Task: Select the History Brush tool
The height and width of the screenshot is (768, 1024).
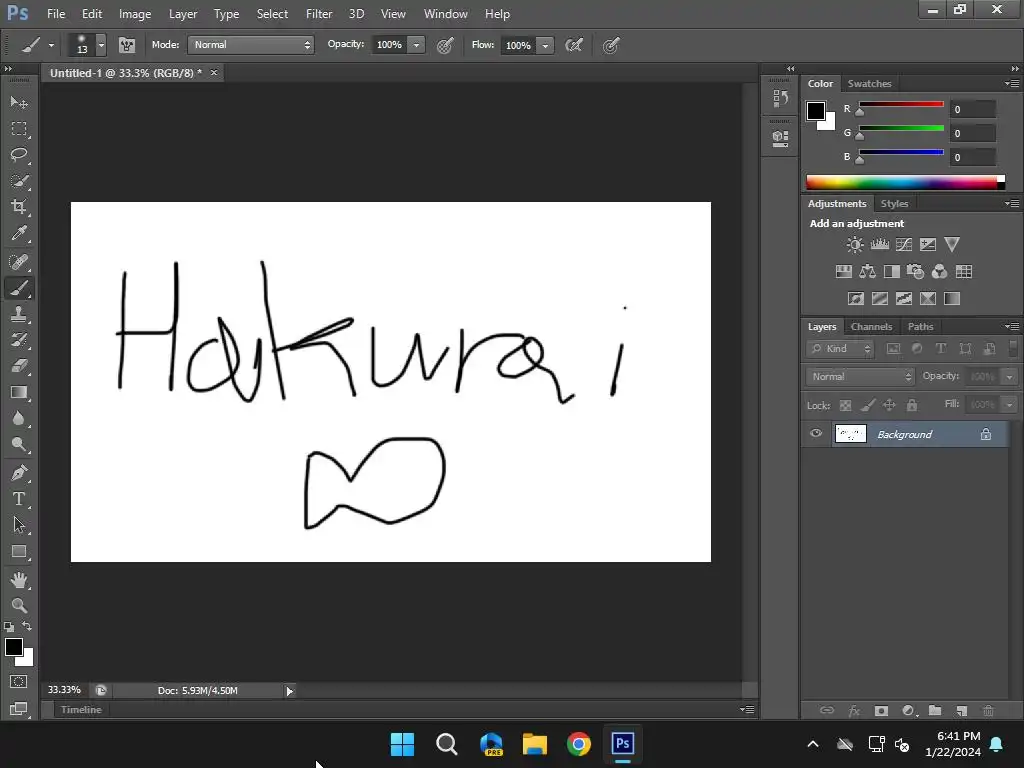Action: click(x=19, y=340)
